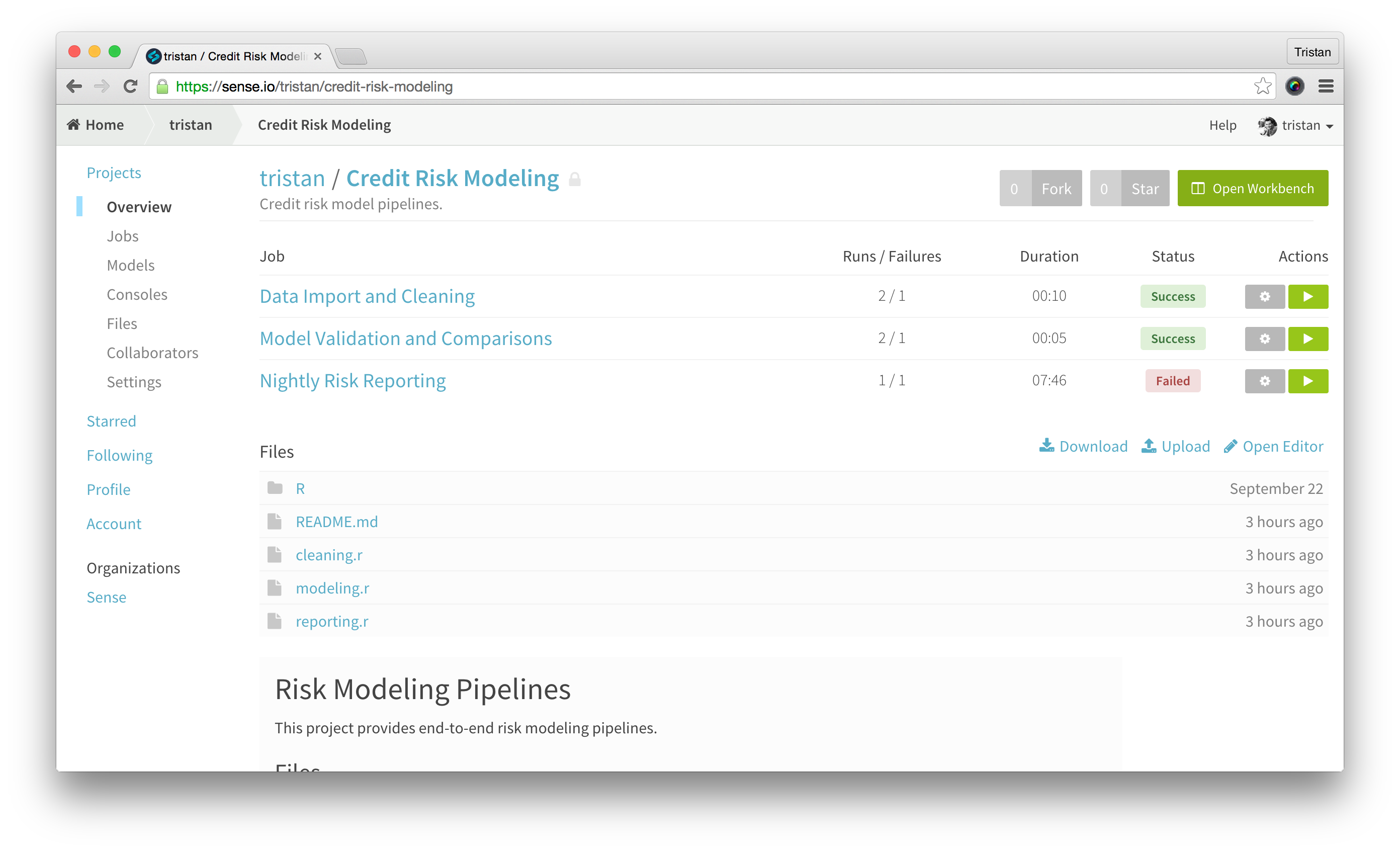
Task: Click Open Editor link
Action: pos(1273,446)
